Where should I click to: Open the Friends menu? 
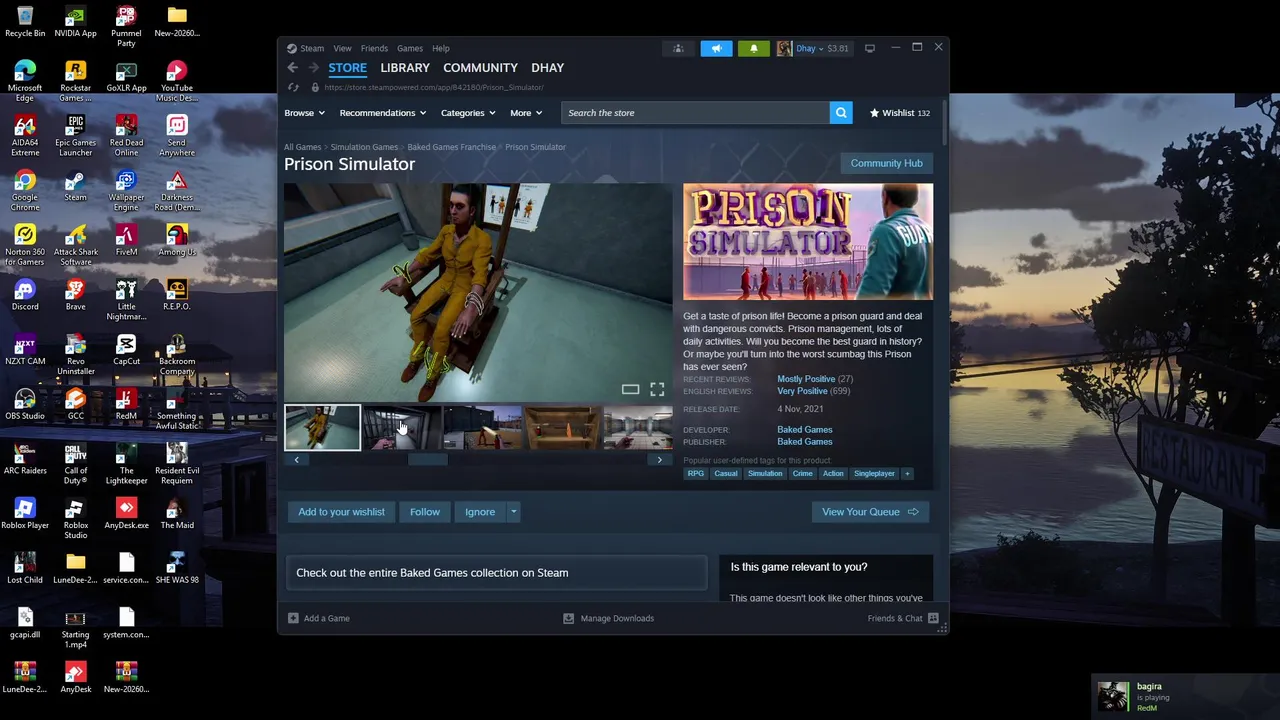pos(374,48)
